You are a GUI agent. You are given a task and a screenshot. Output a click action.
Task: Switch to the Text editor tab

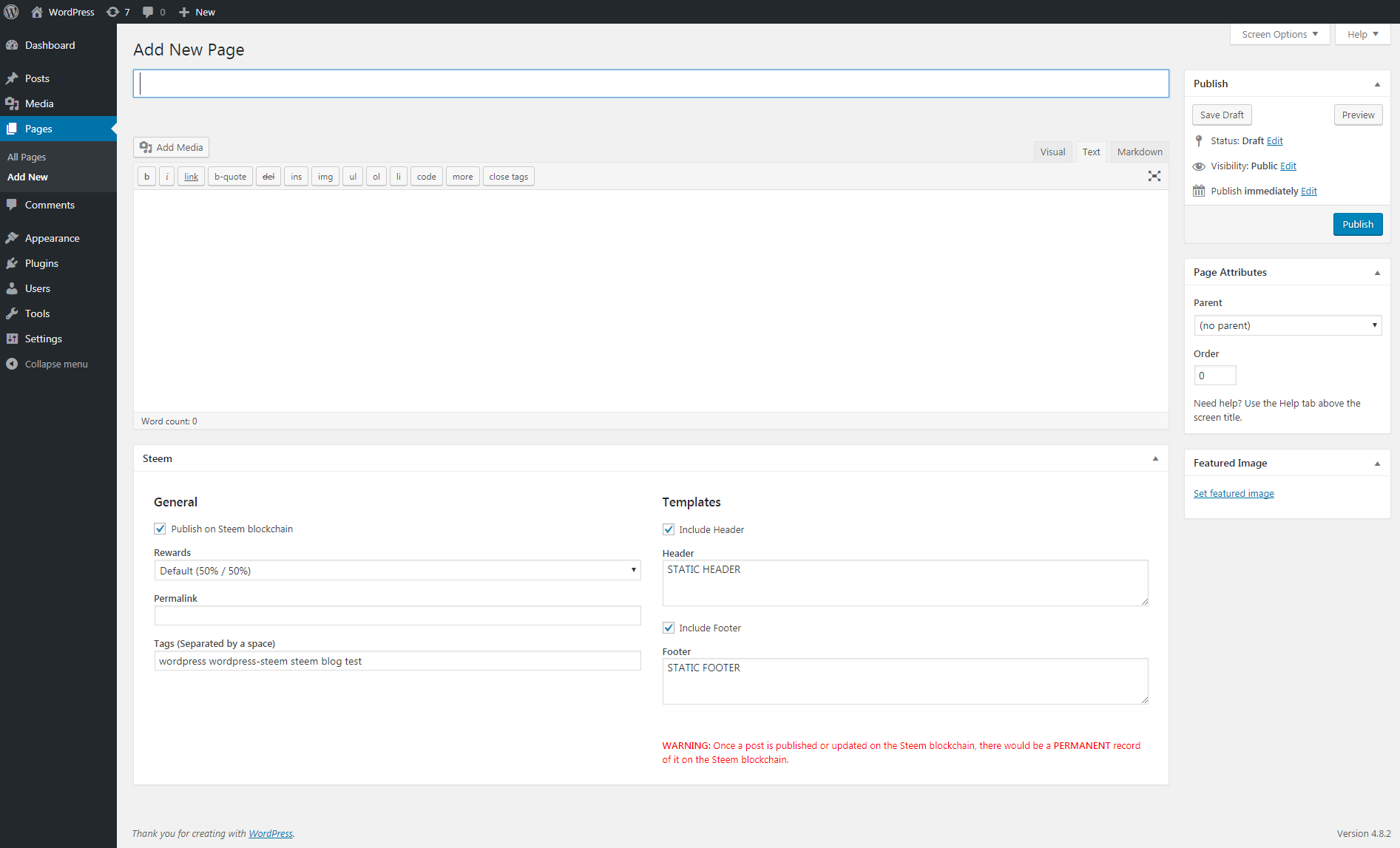pos(1091,152)
